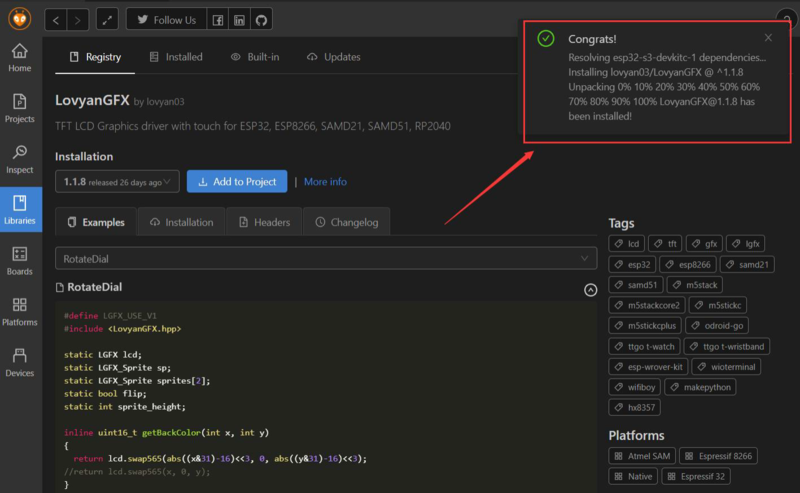Open the Inspect tool in sidebar
The width and height of the screenshot is (800, 493).
[20, 158]
